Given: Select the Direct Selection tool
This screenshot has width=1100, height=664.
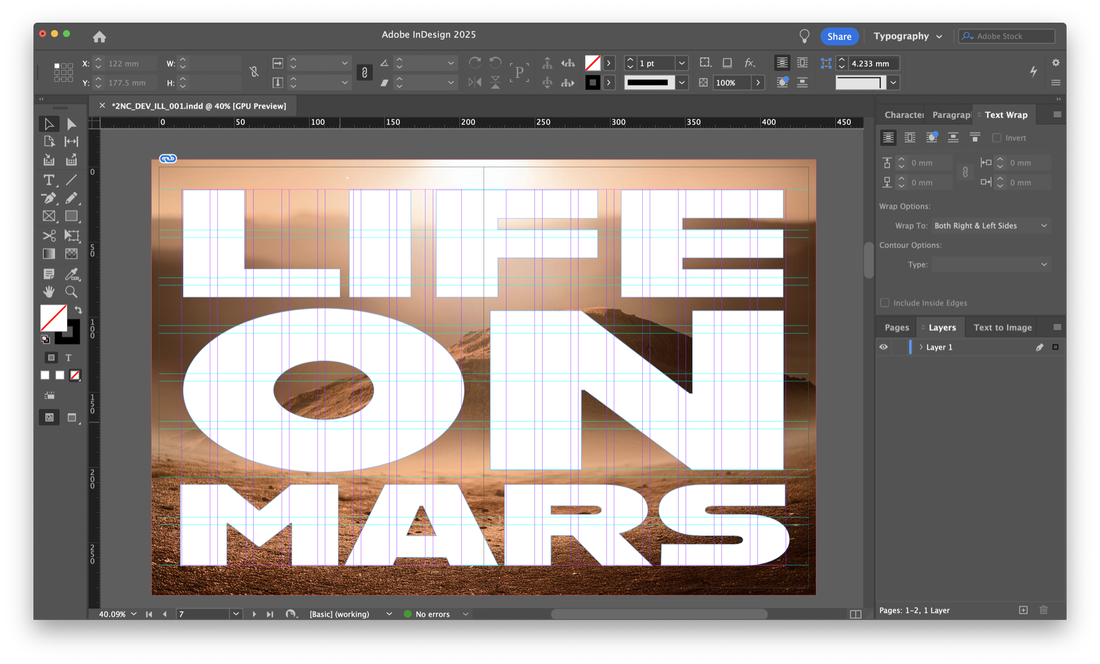Looking at the screenshot, I should [x=72, y=124].
